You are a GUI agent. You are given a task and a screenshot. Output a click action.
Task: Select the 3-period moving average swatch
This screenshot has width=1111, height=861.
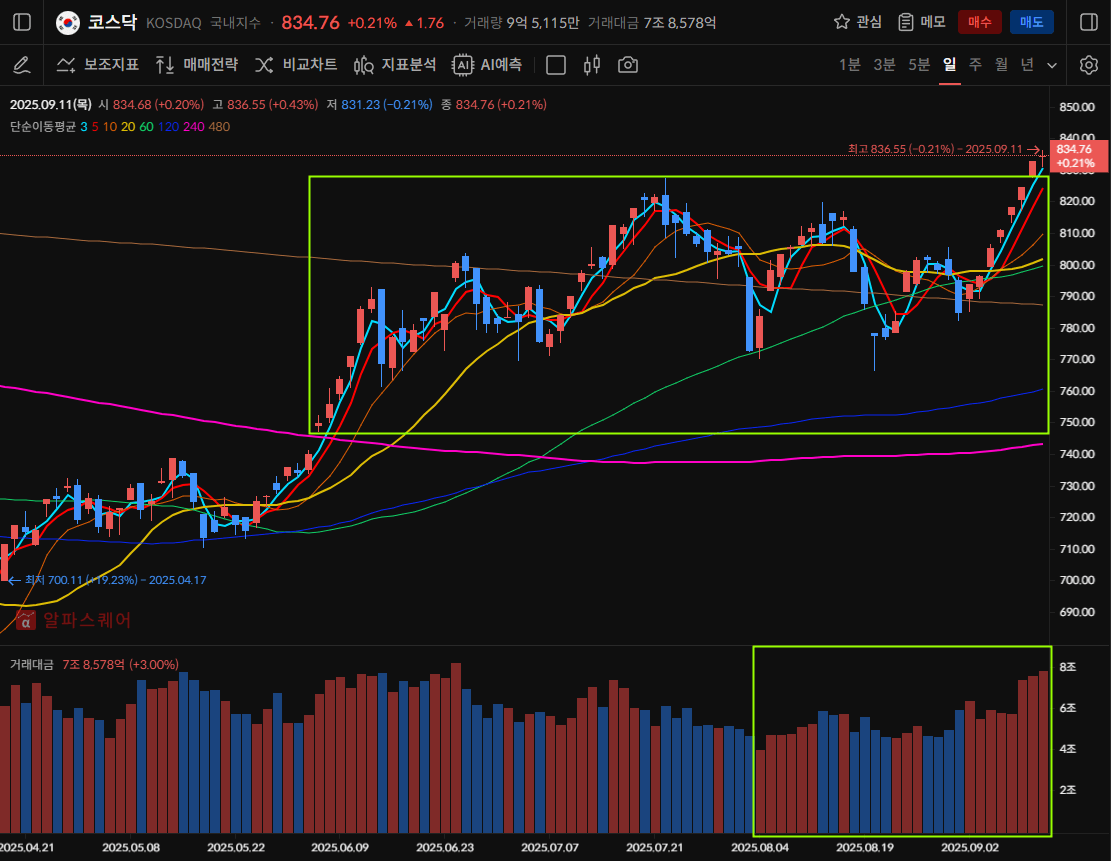pyautogui.click(x=84, y=127)
